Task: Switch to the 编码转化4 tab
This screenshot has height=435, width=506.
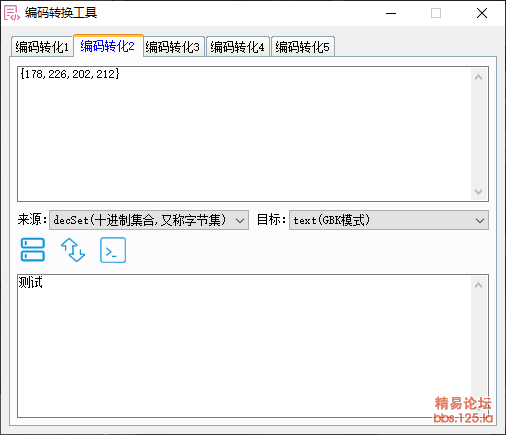Action: tap(237, 47)
